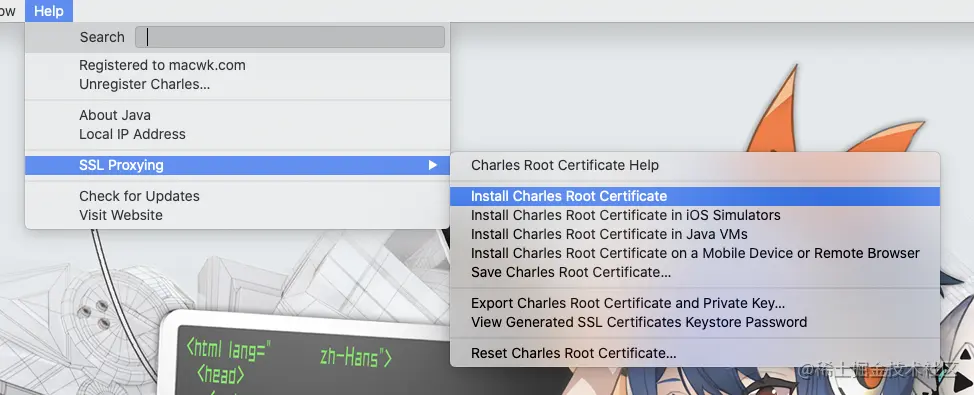Open the Help menu in menu bar
974x395 pixels.
coord(49,11)
